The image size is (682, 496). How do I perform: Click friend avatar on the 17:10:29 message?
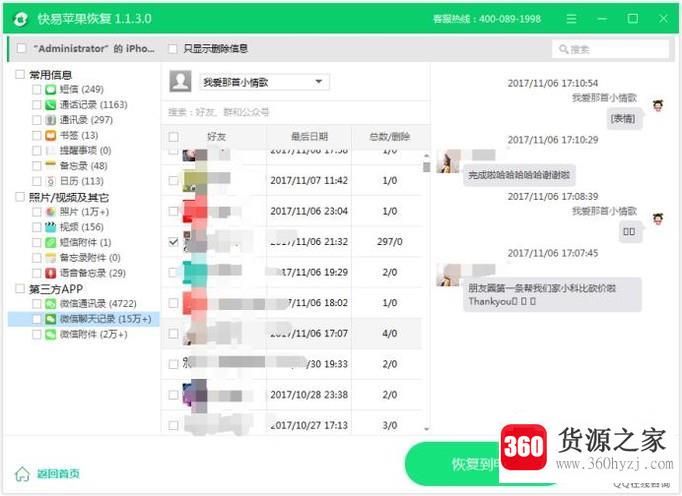click(448, 161)
